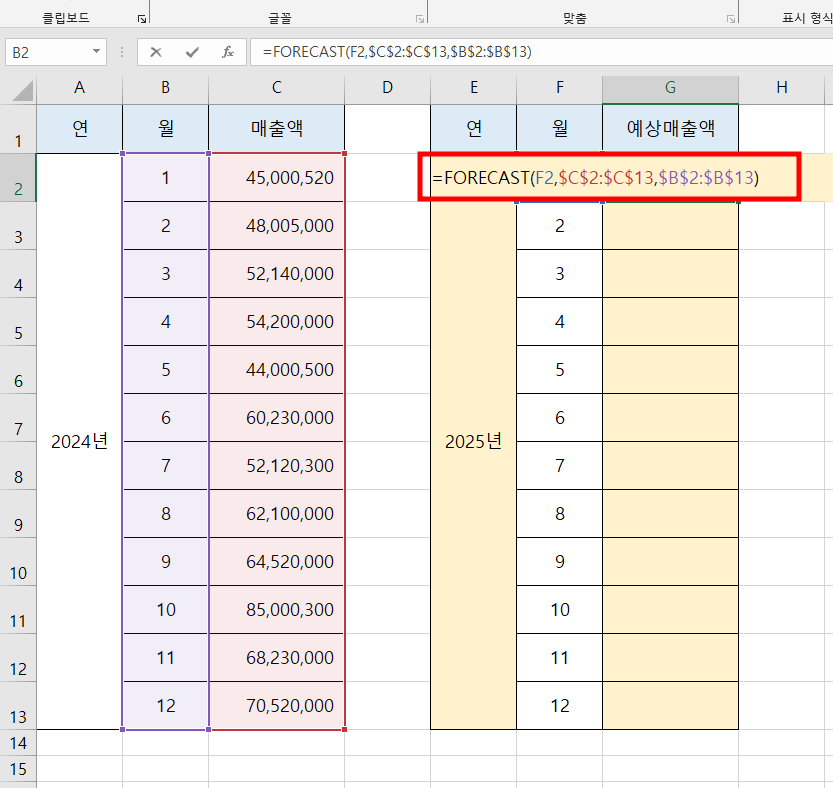Click cell with value 68,230,000
833x788 pixels.
pos(276,657)
